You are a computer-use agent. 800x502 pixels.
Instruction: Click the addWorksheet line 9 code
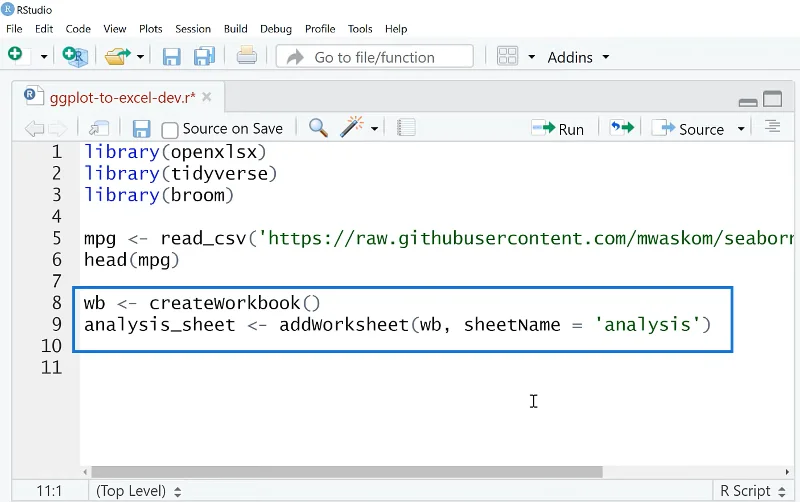[x=397, y=325]
